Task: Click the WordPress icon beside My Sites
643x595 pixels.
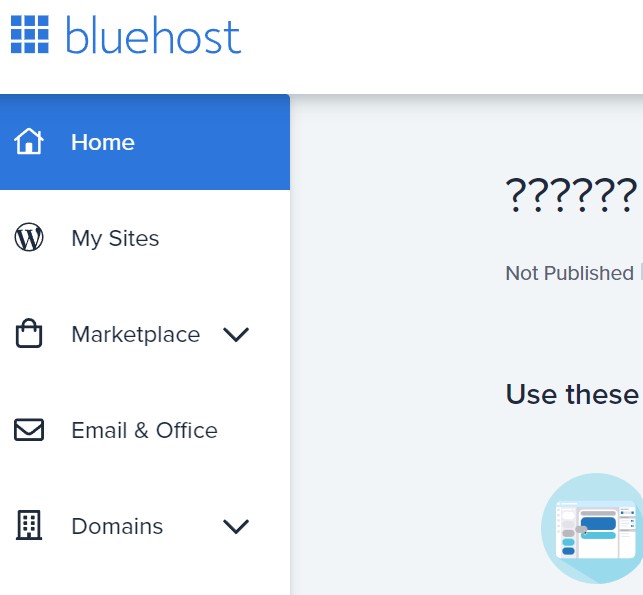Action: 29,237
